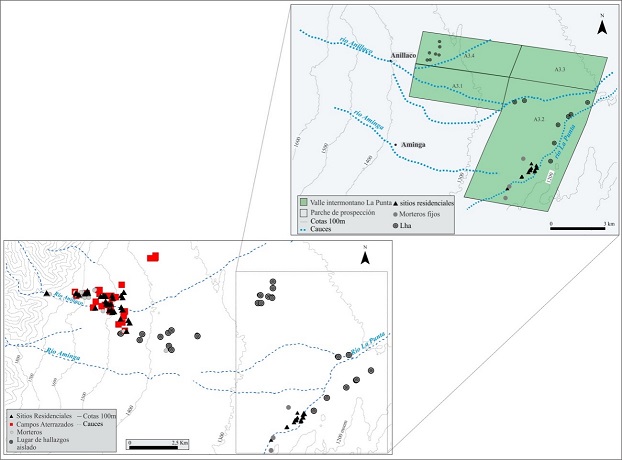Click the Morteros fijos legend dot

pos(396,214)
